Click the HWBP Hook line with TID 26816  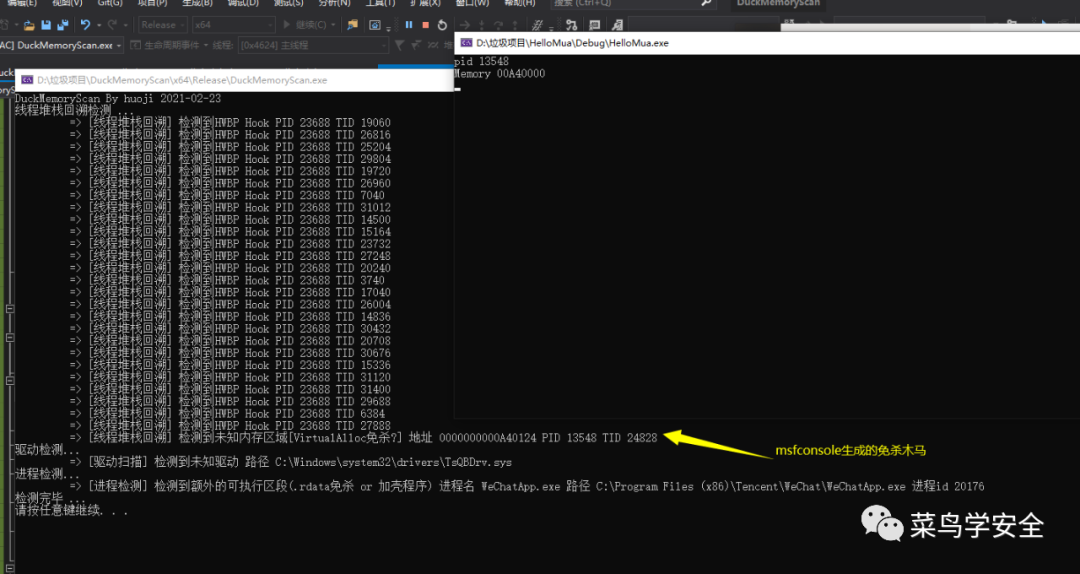coord(230,135)
